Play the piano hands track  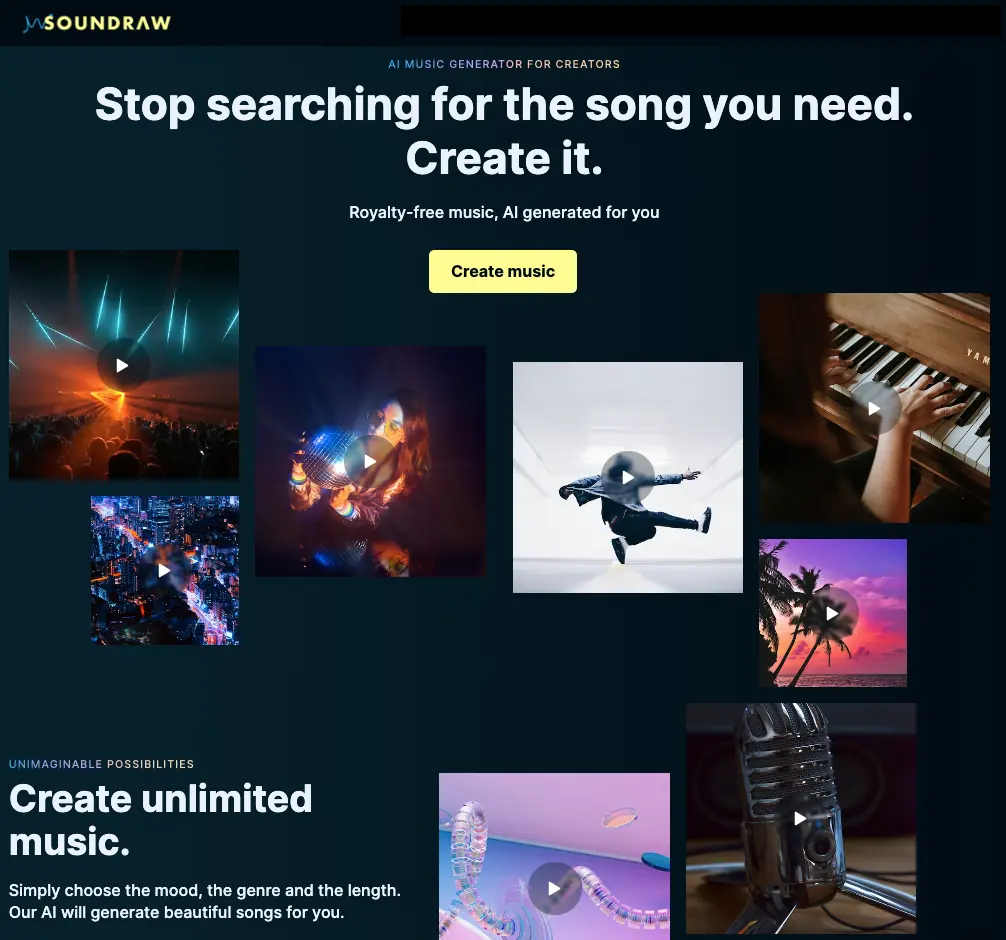[x=874, y=408]
